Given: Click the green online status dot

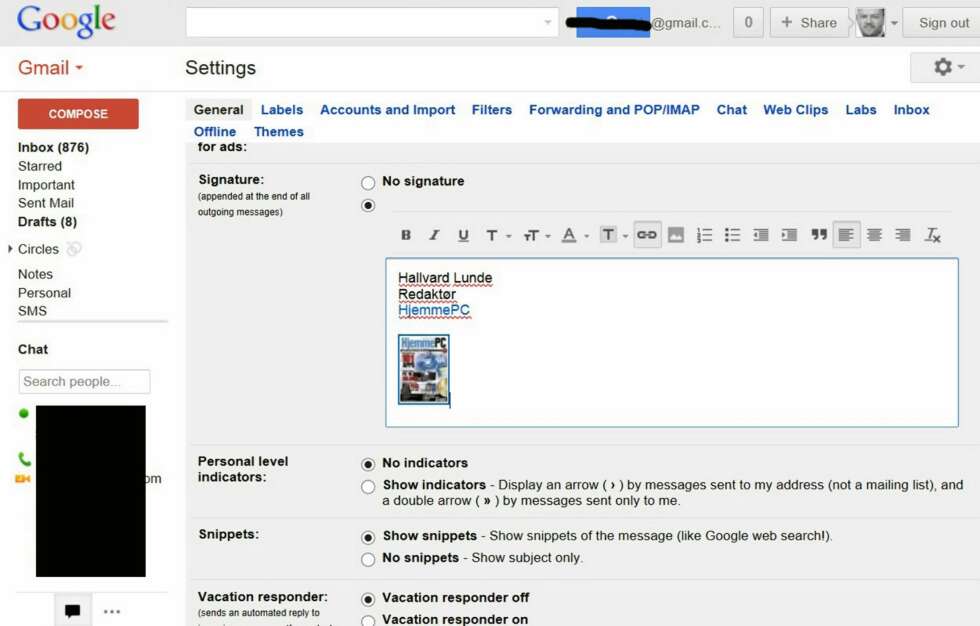Looking at the screenshot, I should coord(24,413).
